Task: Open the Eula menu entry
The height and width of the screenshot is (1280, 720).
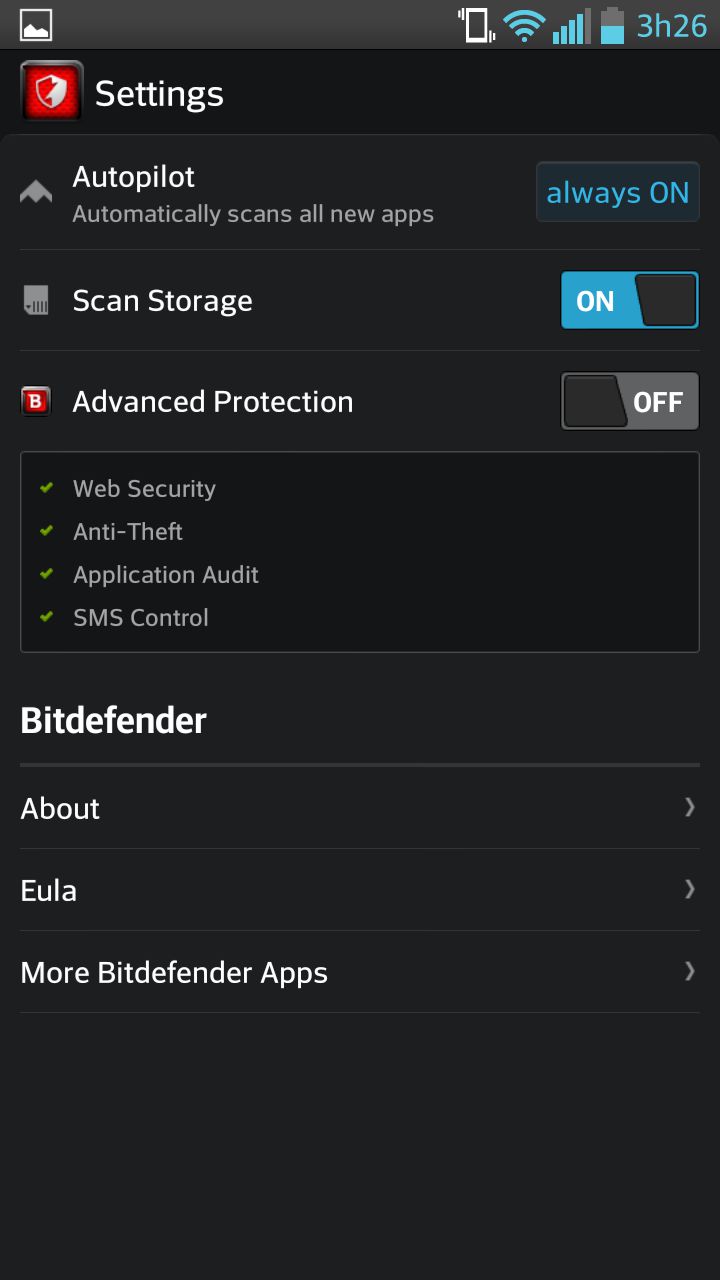Action: [49, 890]
